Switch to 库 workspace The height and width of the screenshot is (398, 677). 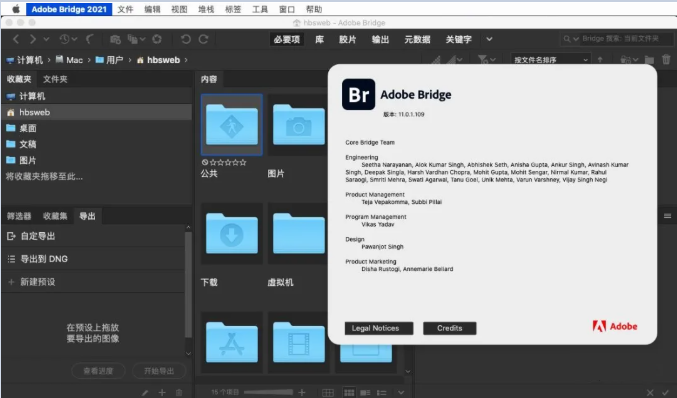320,39
